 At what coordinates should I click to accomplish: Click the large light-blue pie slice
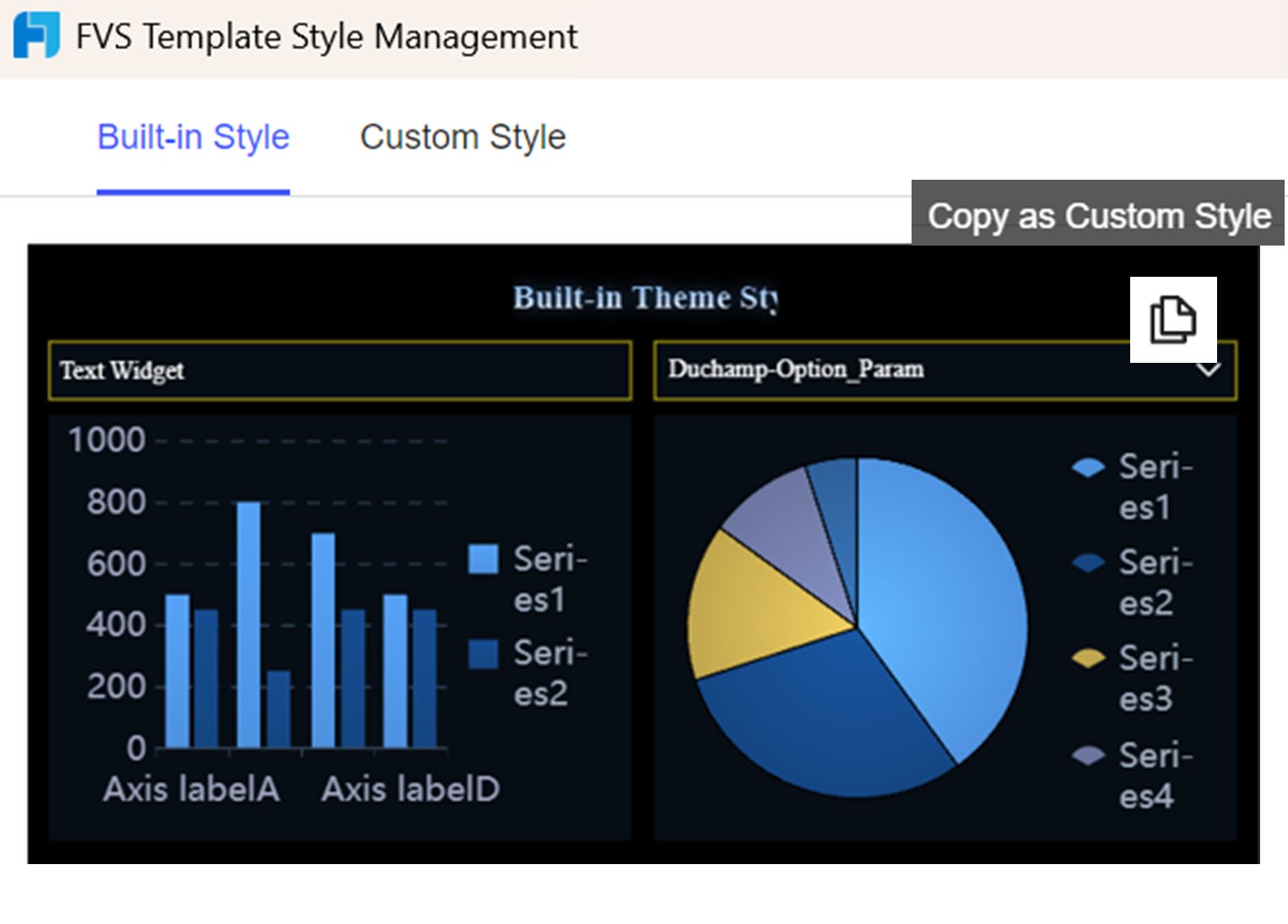coord(945,591)
